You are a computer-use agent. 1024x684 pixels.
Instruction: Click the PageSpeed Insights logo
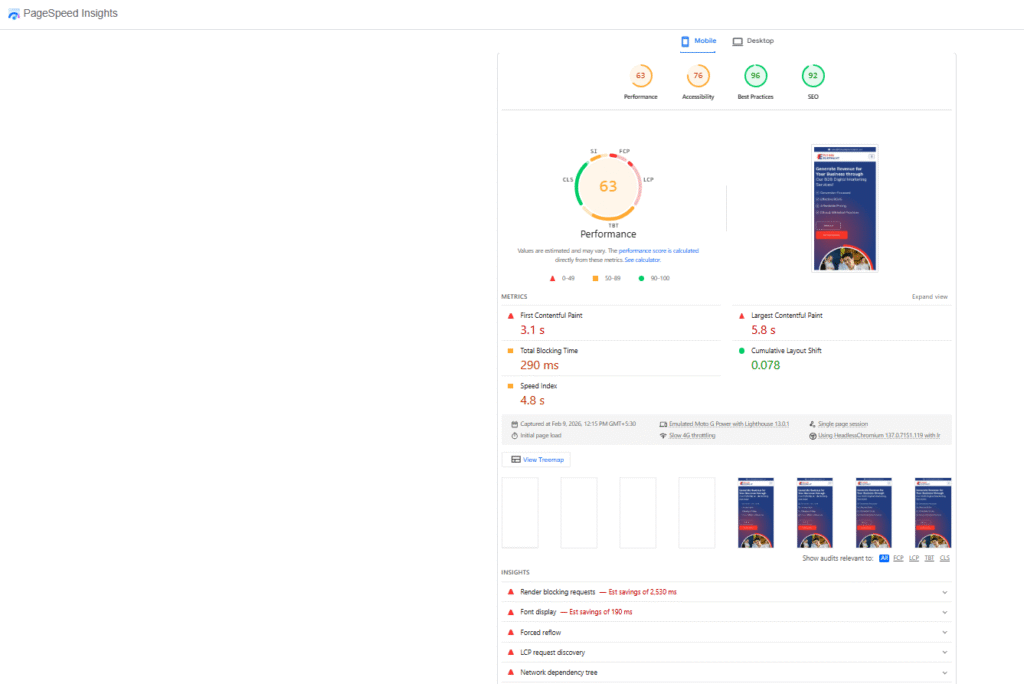pos(13,14)
